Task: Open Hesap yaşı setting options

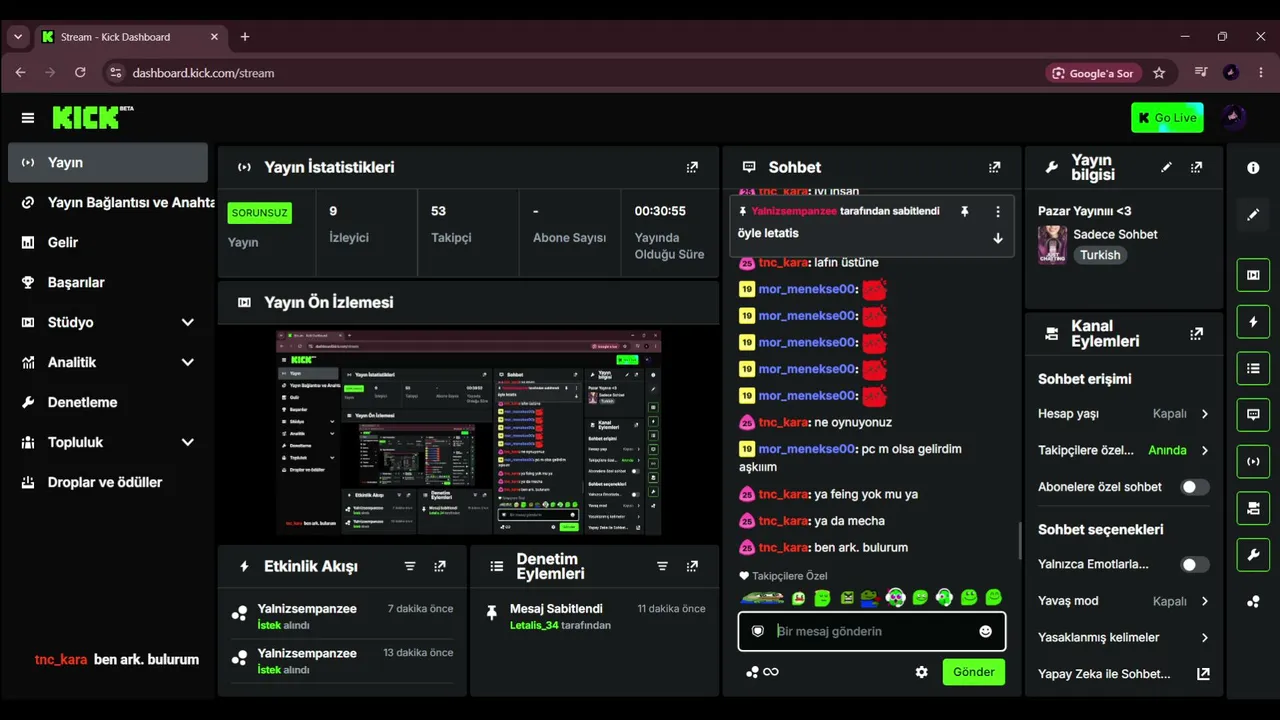Action: (x=1123, y=413)
